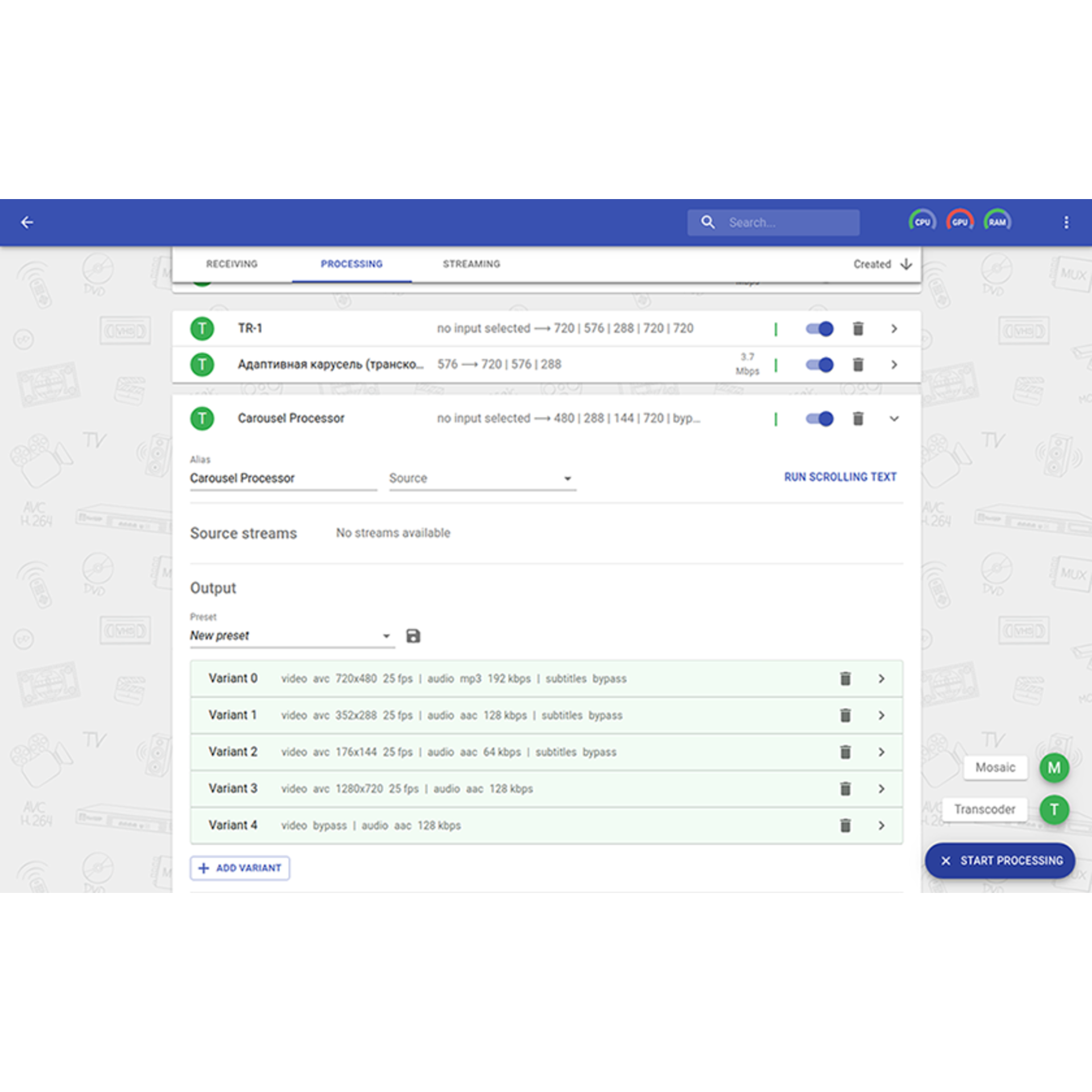This screenshot has height=1092, width=1092.
Task: Toggle the Carousel Processor enable switch
Action: point(820,419)
